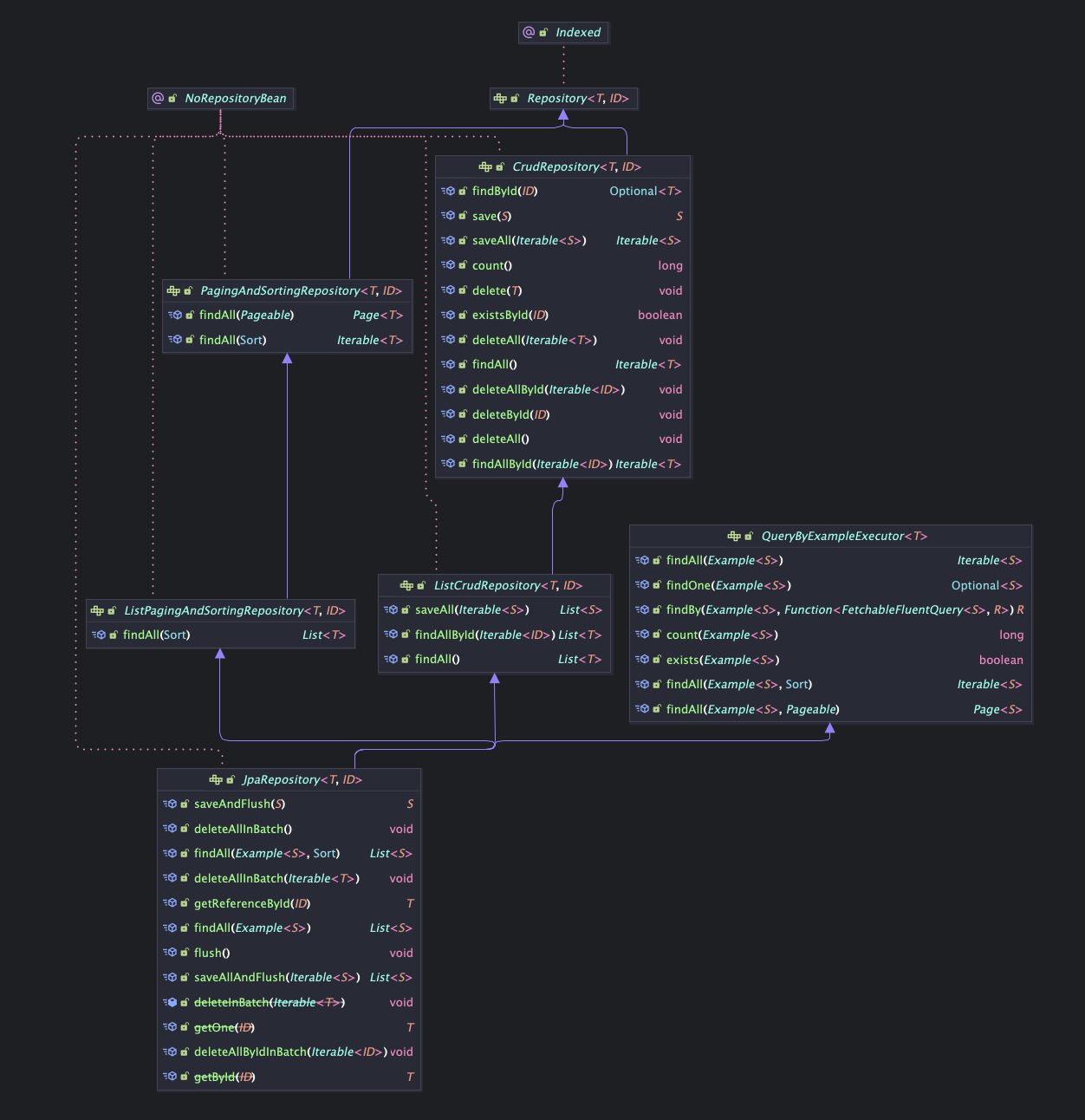Click findAll(Example<S>) in QueryByExampleExecutor
Screen dimensions: 1085x1120
[x=830, y=560]
